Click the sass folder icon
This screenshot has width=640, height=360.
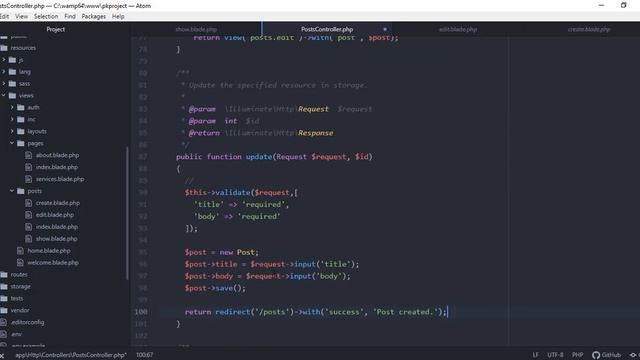[12, 83]
